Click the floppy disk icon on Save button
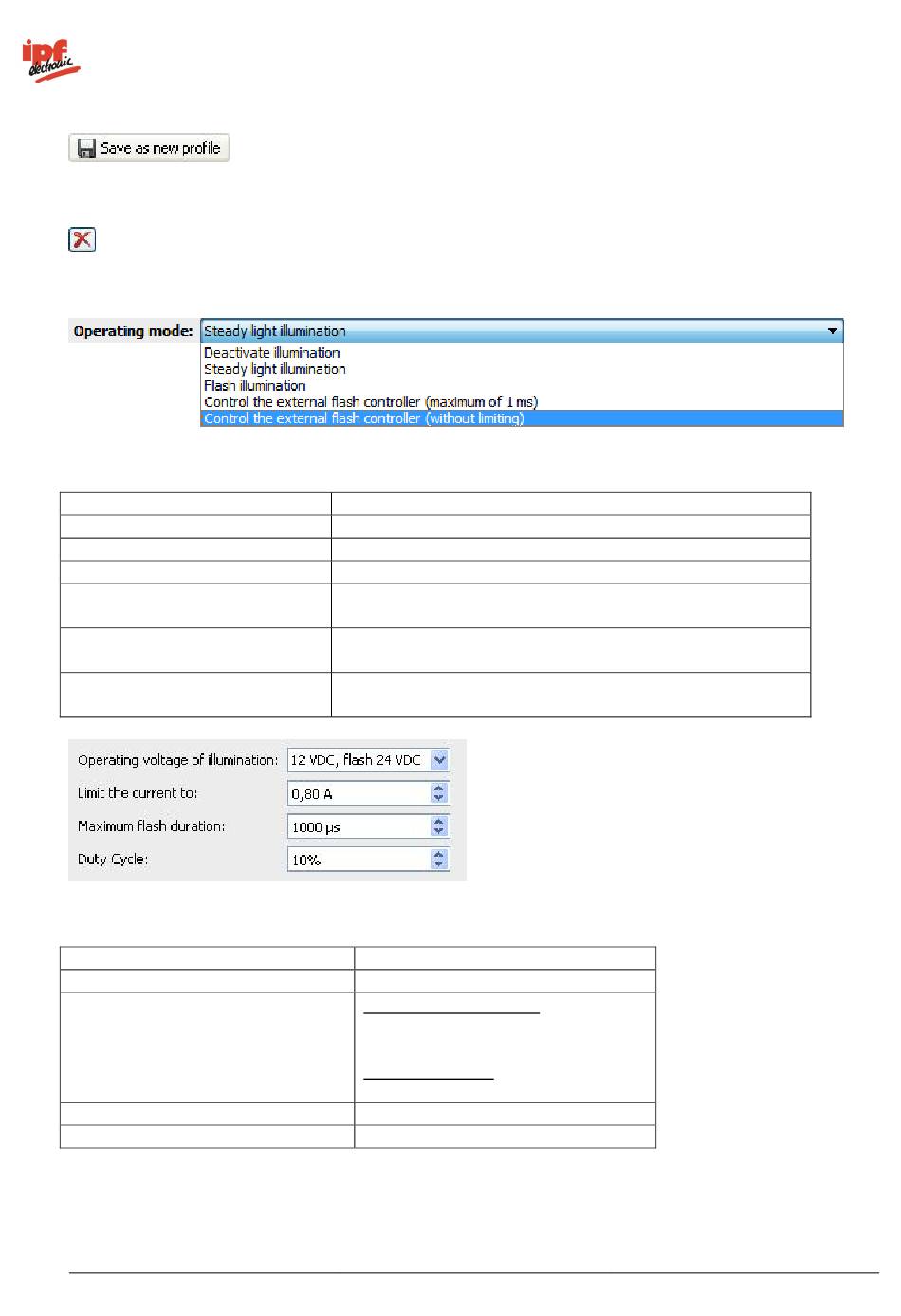Image resolution: width=901 pixels, height=1316 pixels. (85, 148)
